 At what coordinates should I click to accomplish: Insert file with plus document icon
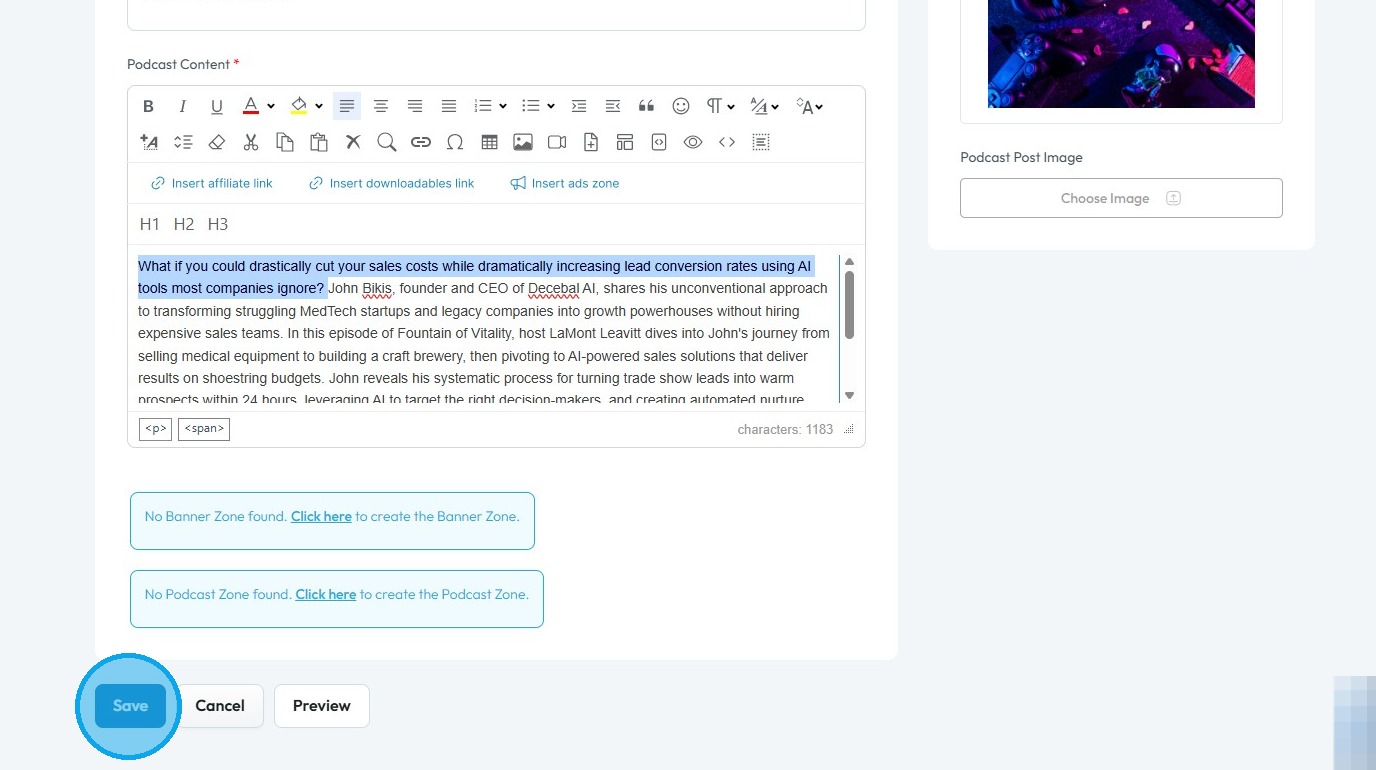[591, 142]
